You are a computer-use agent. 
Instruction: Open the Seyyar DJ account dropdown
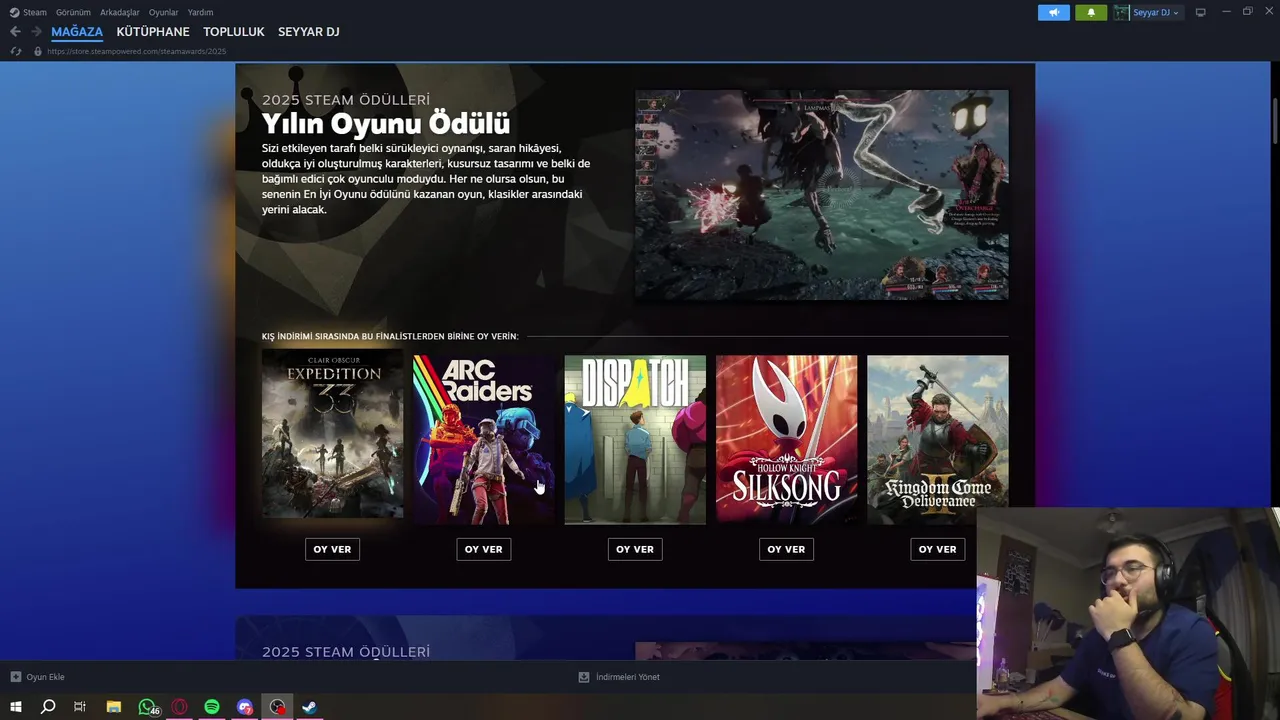pos(1155,12)
